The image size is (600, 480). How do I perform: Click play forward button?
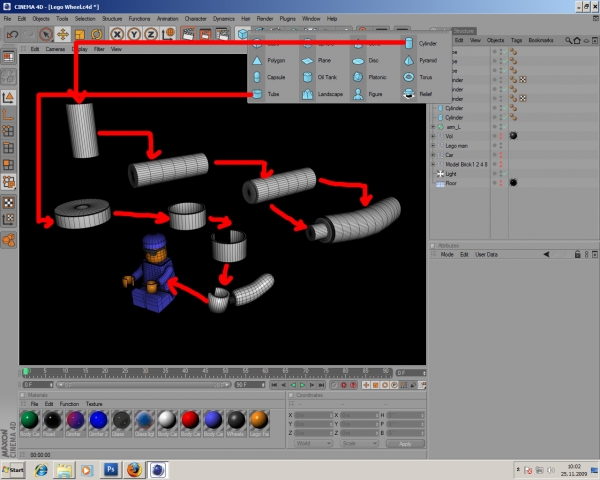[x=302, y=385]
